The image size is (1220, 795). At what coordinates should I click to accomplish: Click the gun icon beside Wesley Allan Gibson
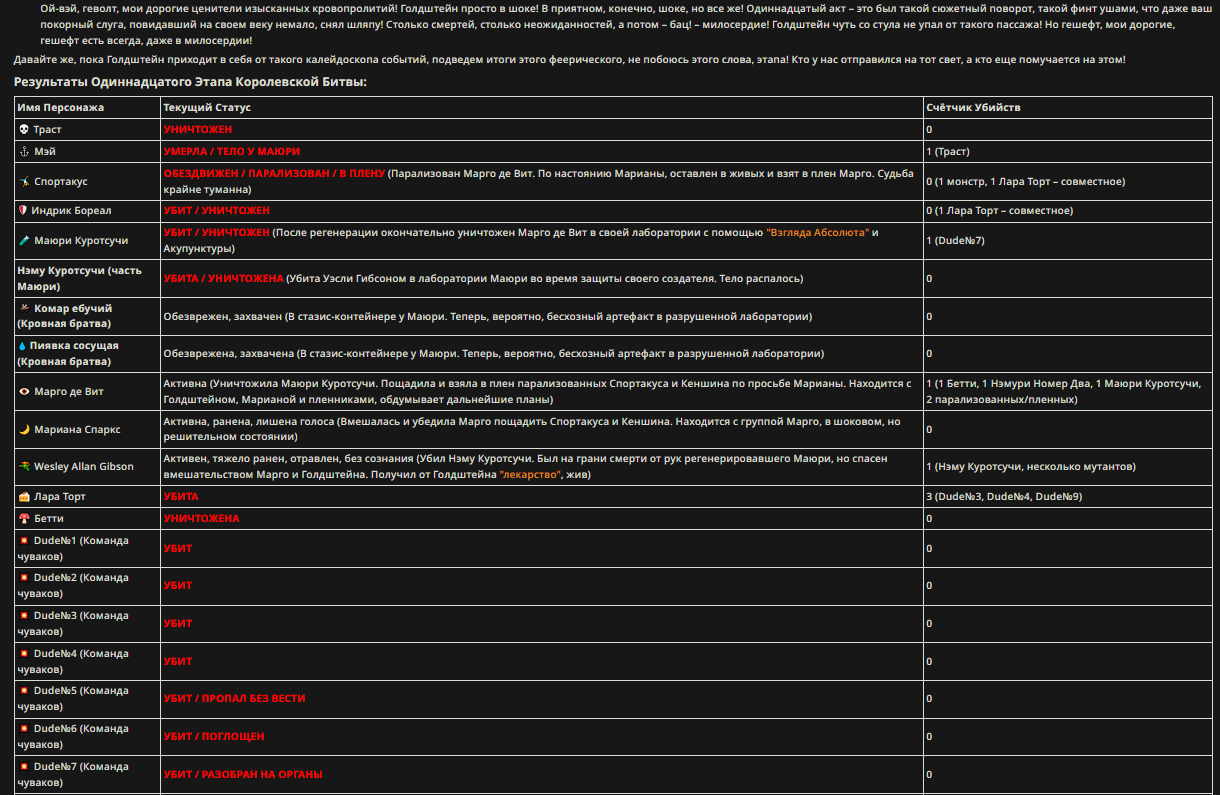click(x=24, y=466)
